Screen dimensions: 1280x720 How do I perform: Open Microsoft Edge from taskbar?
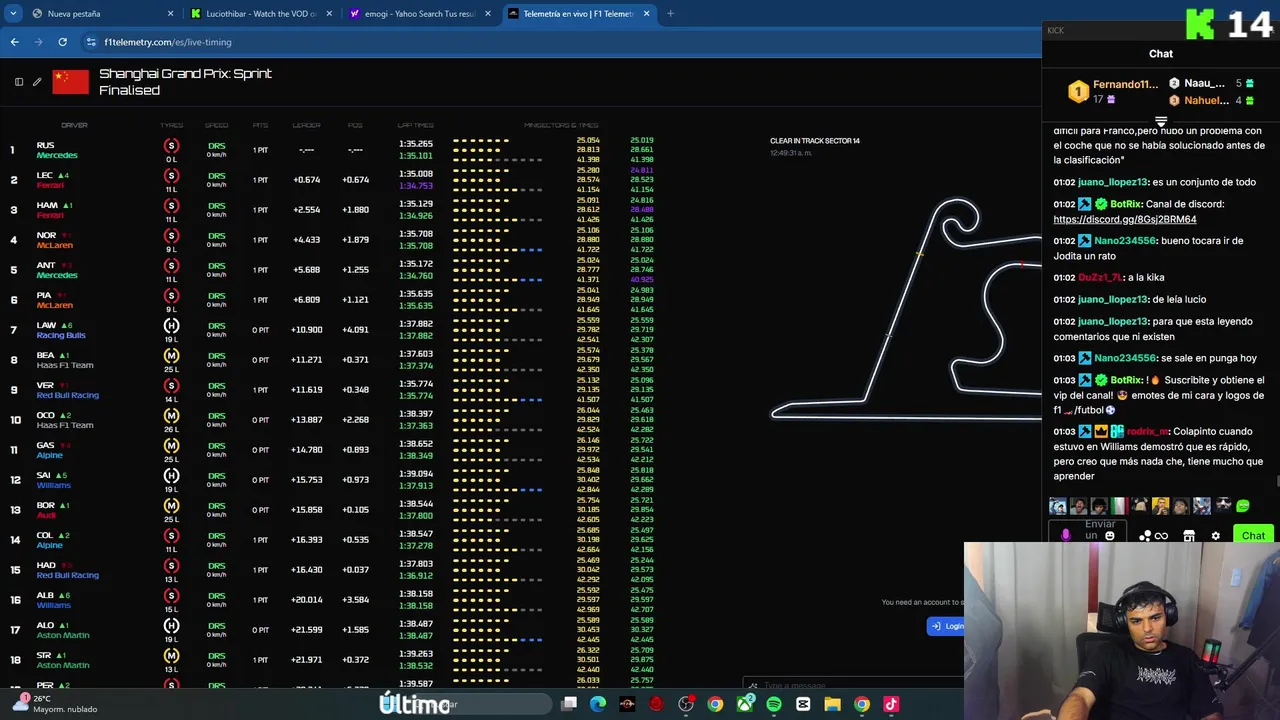598,704
